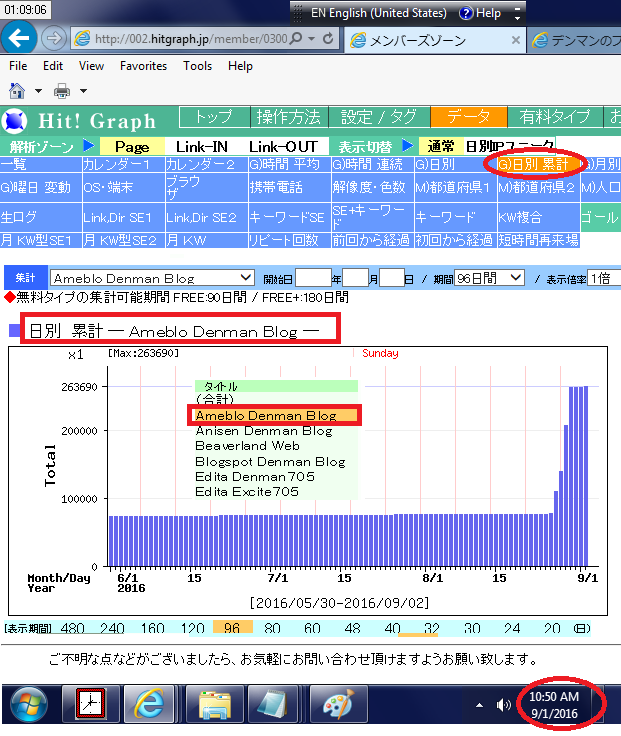Click the Print icon in the toolbar
This screenshot has width=621, height=736.
(62, 91)
